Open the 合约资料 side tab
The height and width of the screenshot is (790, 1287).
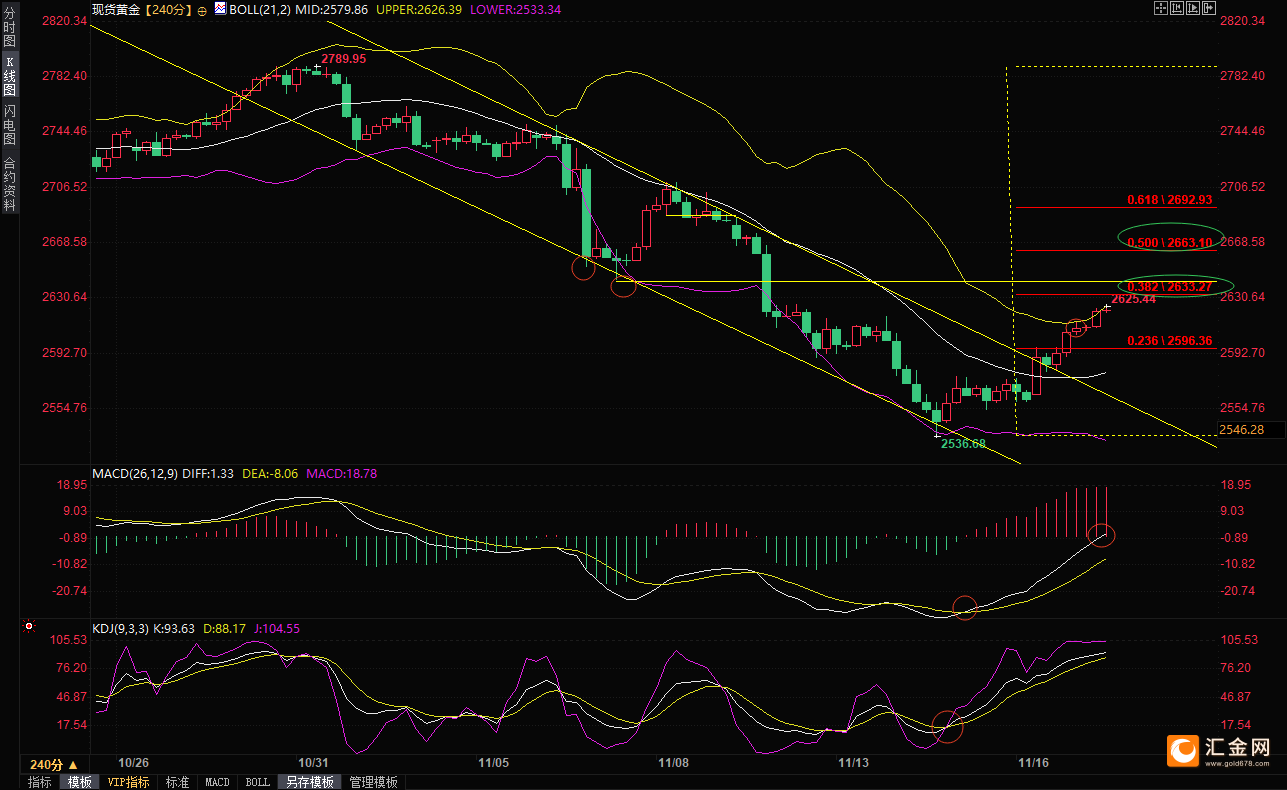(9, 183)
